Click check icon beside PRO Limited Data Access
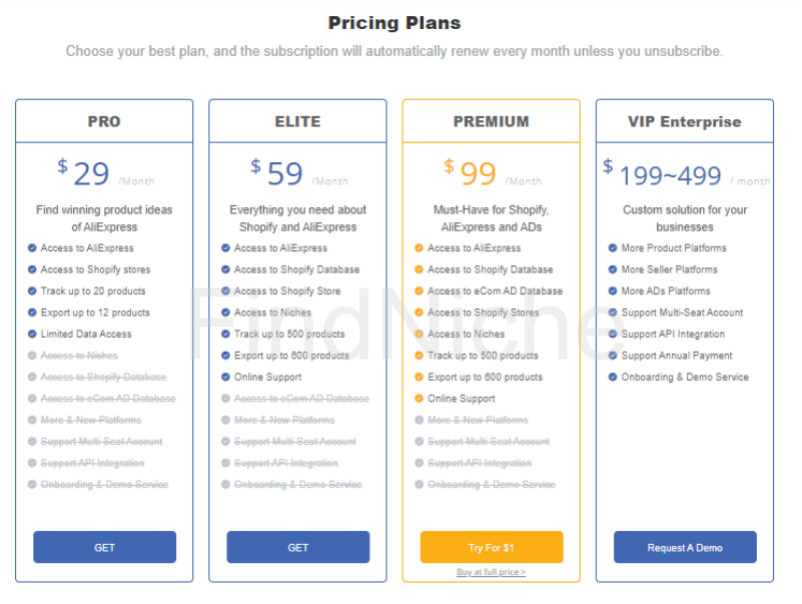Viewport: 802px width, 604px height. [x=32, y=334]
